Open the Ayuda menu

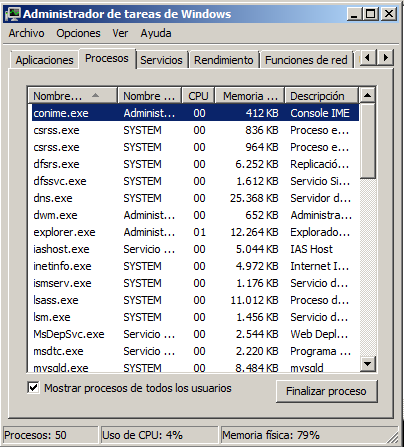tap(156, 33)
